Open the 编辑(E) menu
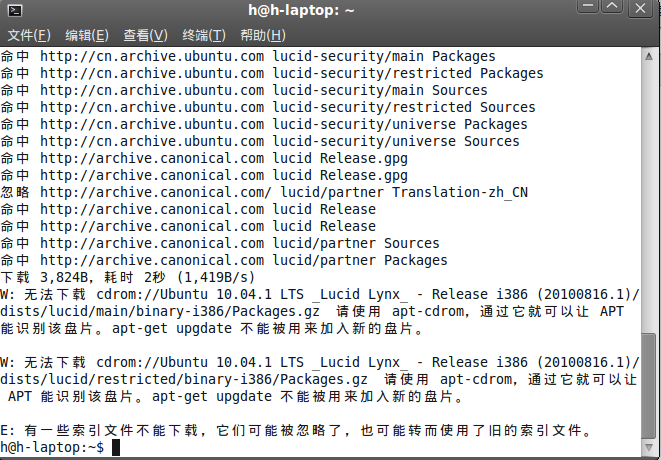This screenshot has height=460, width=661. pos(87,35)
